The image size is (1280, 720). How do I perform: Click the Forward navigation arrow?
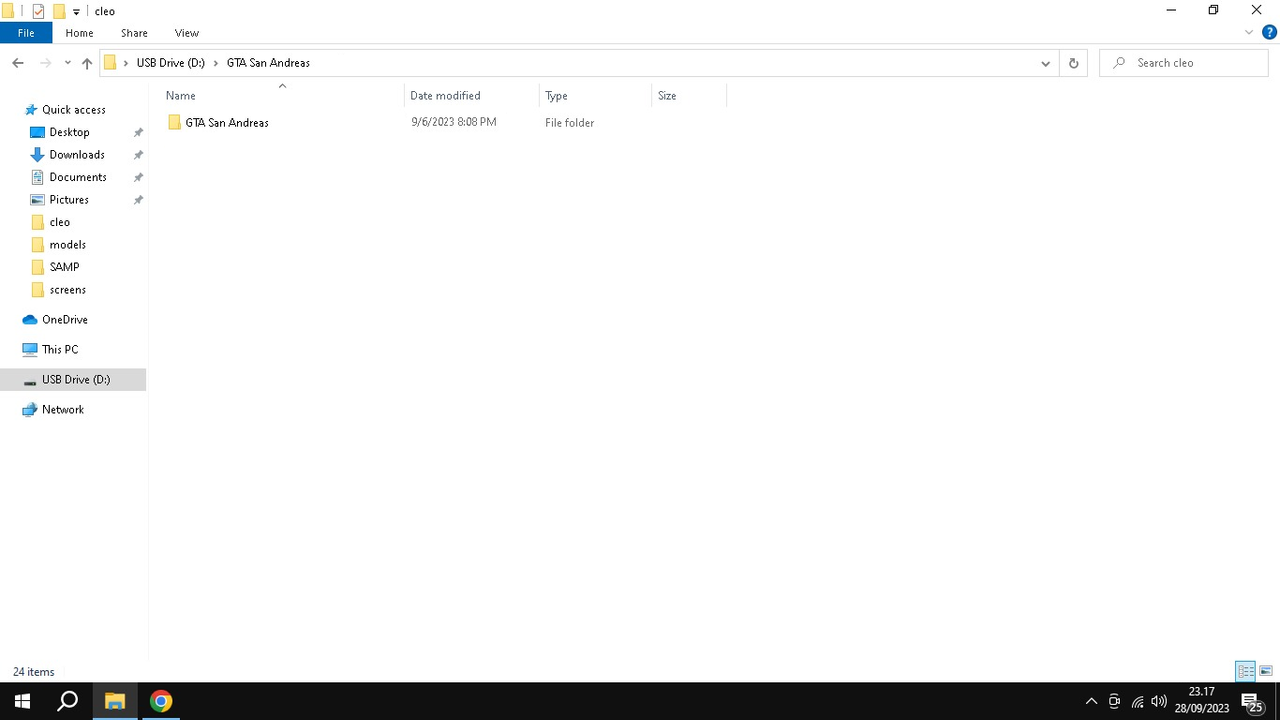(x=45, y=63)
